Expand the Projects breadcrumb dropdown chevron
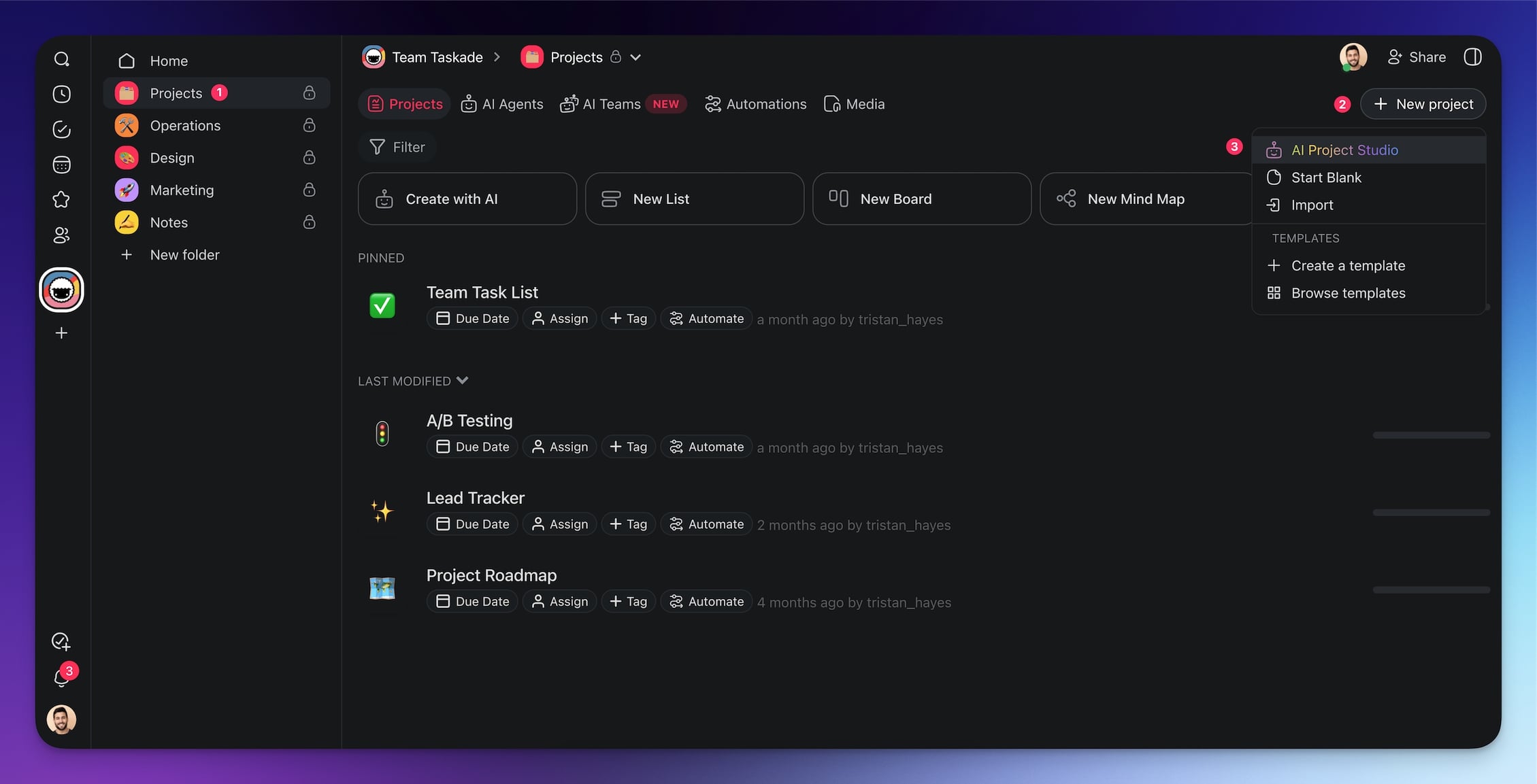Screen dimensions: 1537x784 tap(635, 57)
